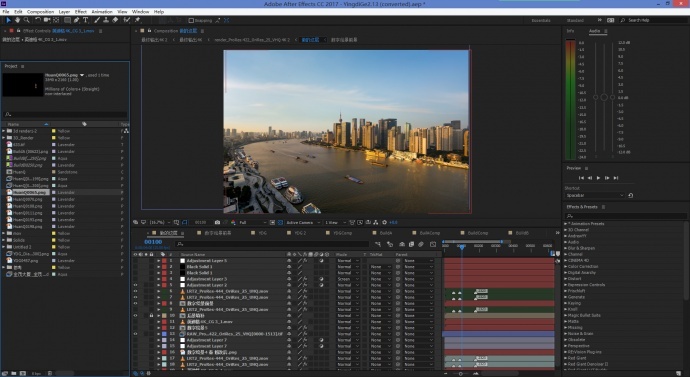This screenshot has width=690, height=377.
Task: Select the Brush tool
Action: pyautogui.click(x=97, y=20)
